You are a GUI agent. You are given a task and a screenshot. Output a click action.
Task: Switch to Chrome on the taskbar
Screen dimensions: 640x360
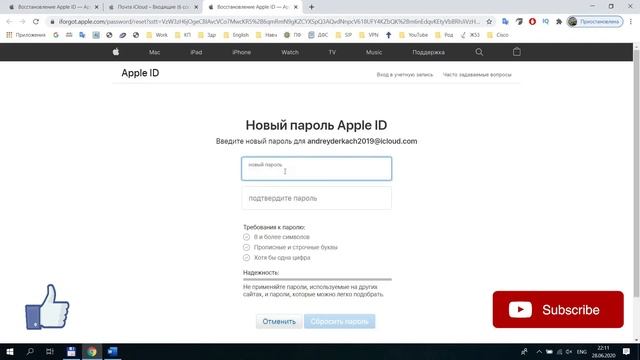(92, 351)
